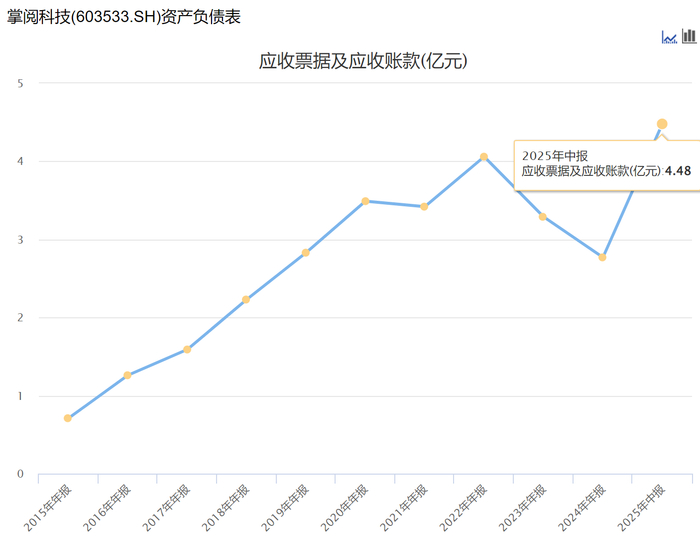Click the 2021年年报 axis label
This screenshot has width=700, height=540.
pos(404,508)
